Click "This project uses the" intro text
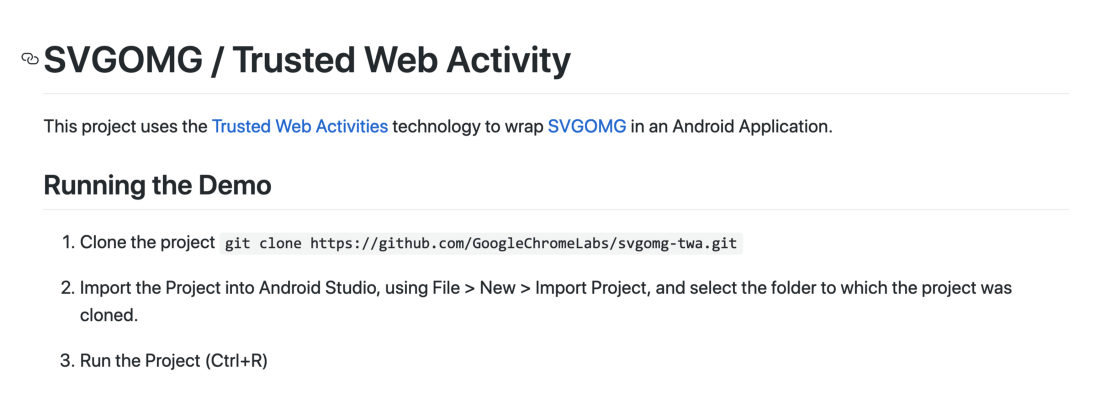Viewport: 1100px width, 402px height. coord(125,127)
